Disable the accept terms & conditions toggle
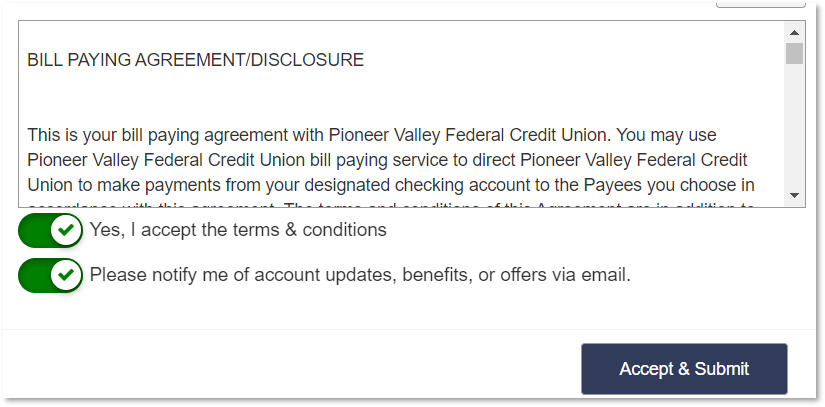 pos(51,230)
